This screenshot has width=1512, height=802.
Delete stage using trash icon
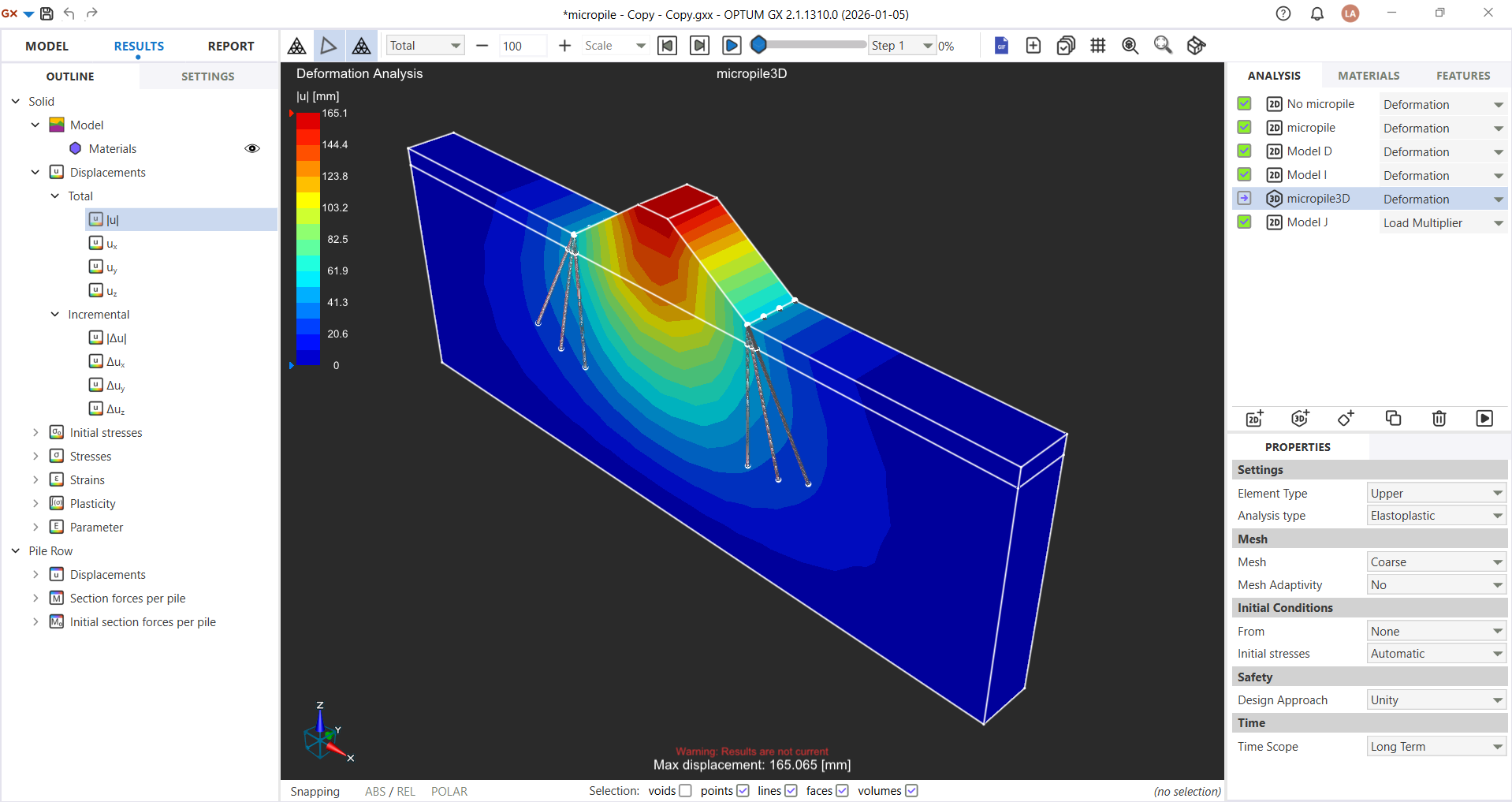(1439, 418)
